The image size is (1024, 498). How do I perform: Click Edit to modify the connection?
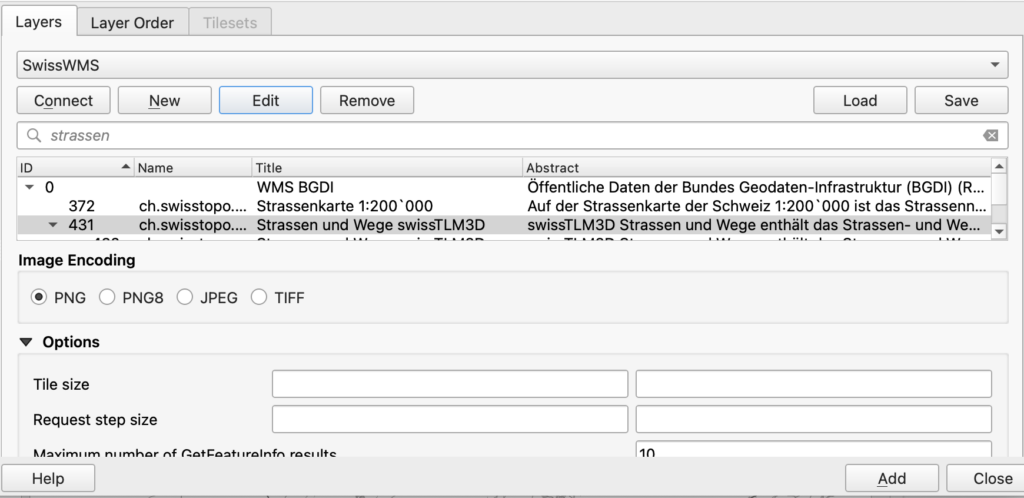(265, 100)
